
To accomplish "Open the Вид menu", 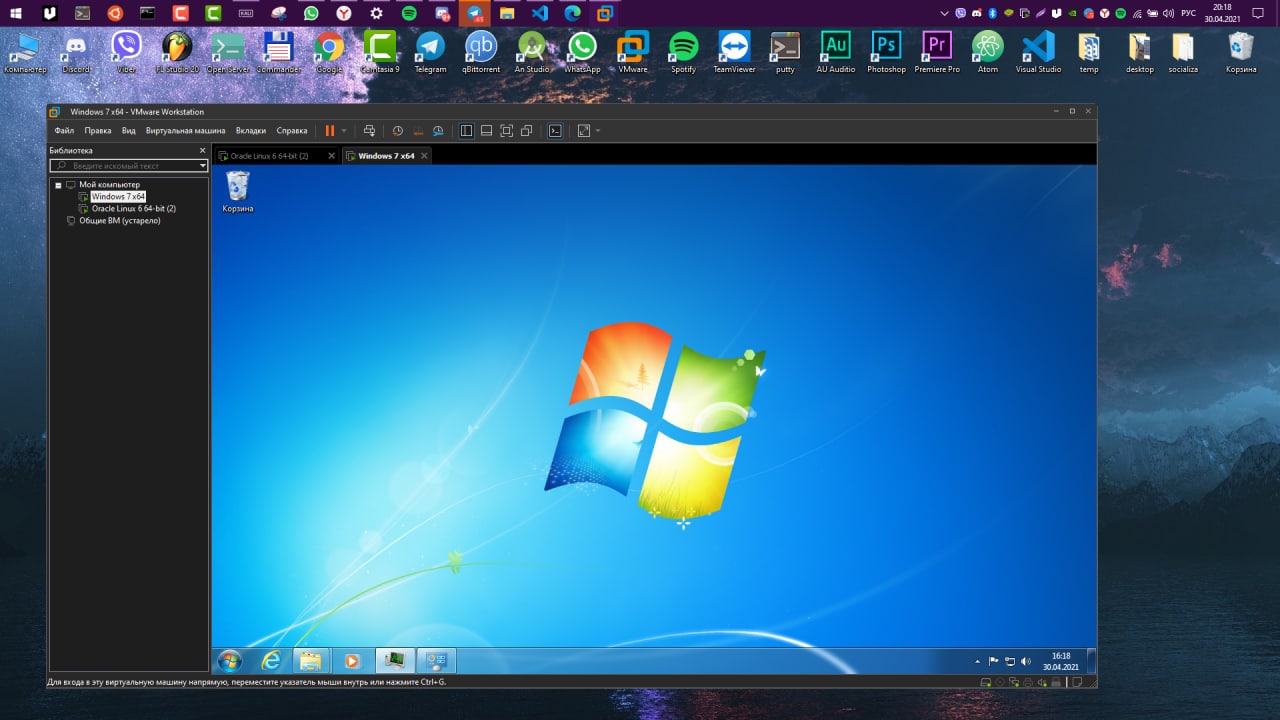I will [x=128, y=131].
